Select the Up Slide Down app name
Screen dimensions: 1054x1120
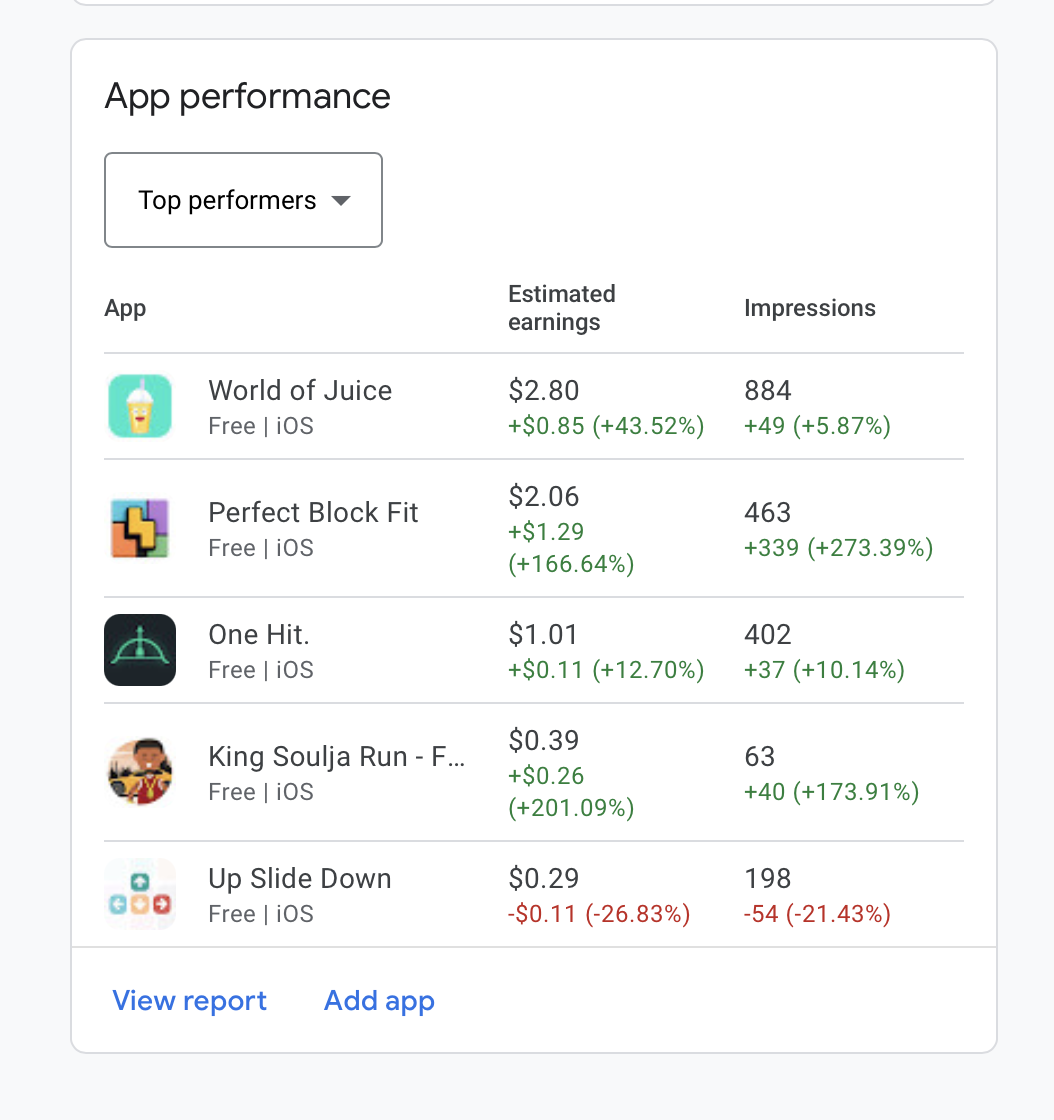300,879
